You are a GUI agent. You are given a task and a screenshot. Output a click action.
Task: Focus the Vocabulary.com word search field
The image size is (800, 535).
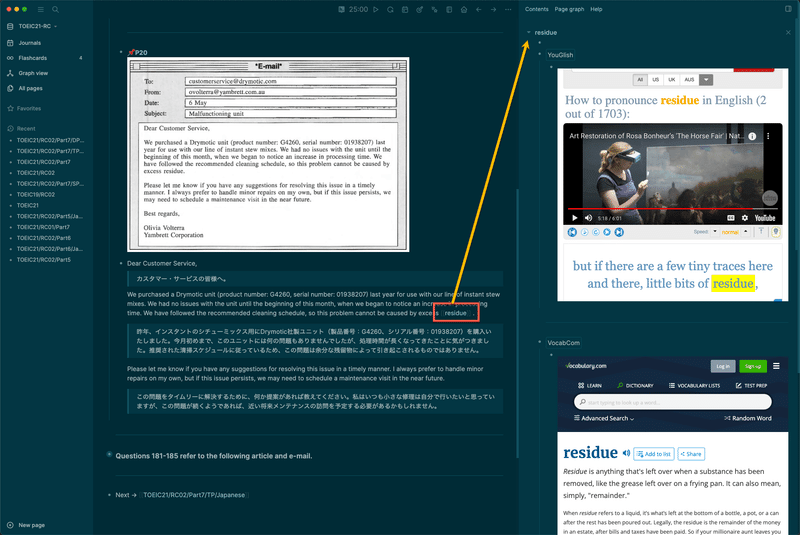click(672, 402)
